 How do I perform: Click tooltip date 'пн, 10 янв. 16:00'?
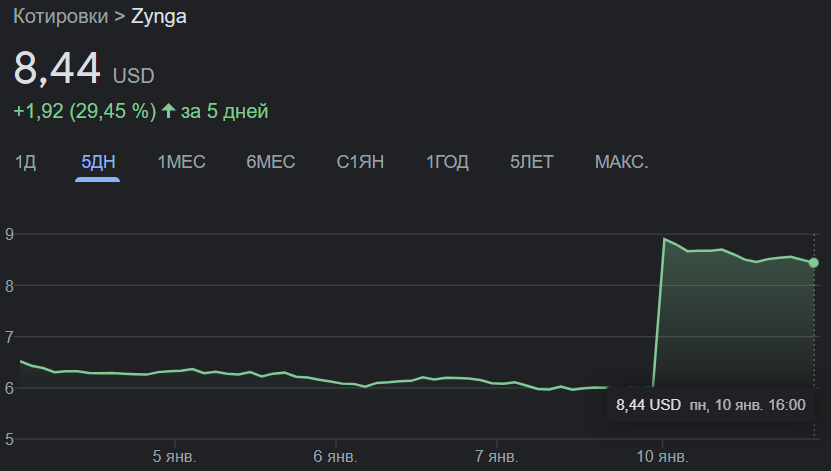747,405
